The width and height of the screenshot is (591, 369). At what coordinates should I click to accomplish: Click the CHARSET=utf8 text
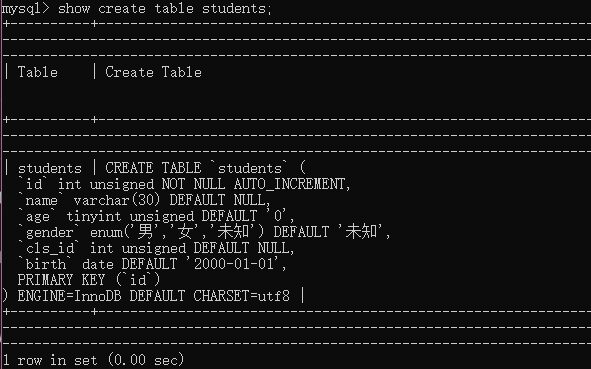pos(242,296)
